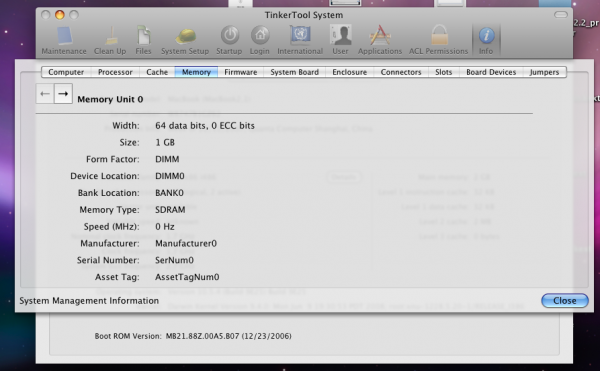Open the Clean Up broom icon
The image size is (600, 371).
pyautogui.click(x=110, y=41)
